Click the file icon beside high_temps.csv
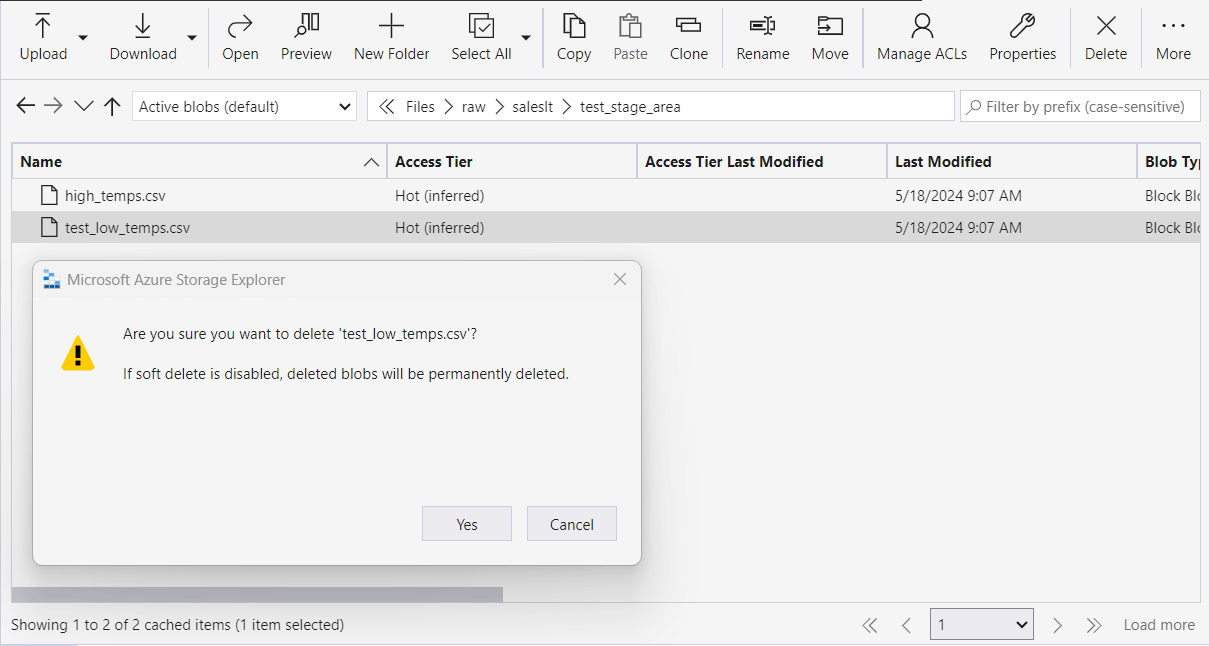 point(49,195)
